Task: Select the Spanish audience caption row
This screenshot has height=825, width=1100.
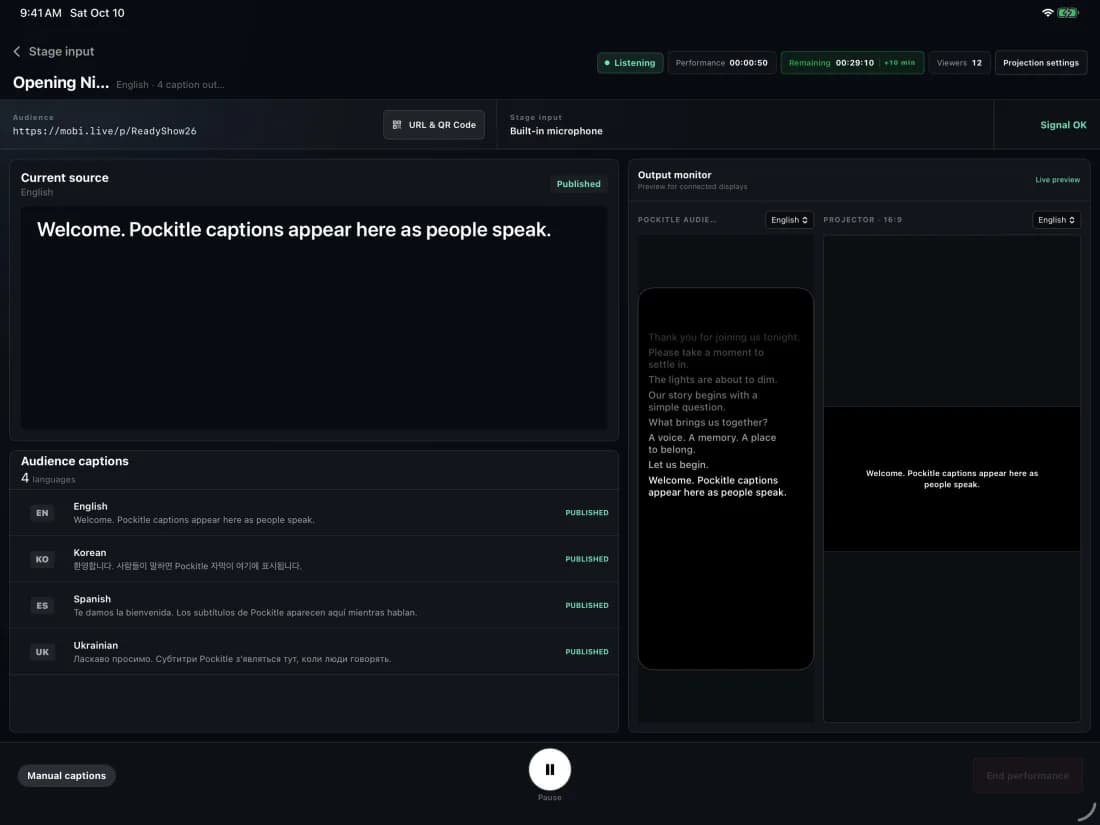Action: tap(314, 605)
